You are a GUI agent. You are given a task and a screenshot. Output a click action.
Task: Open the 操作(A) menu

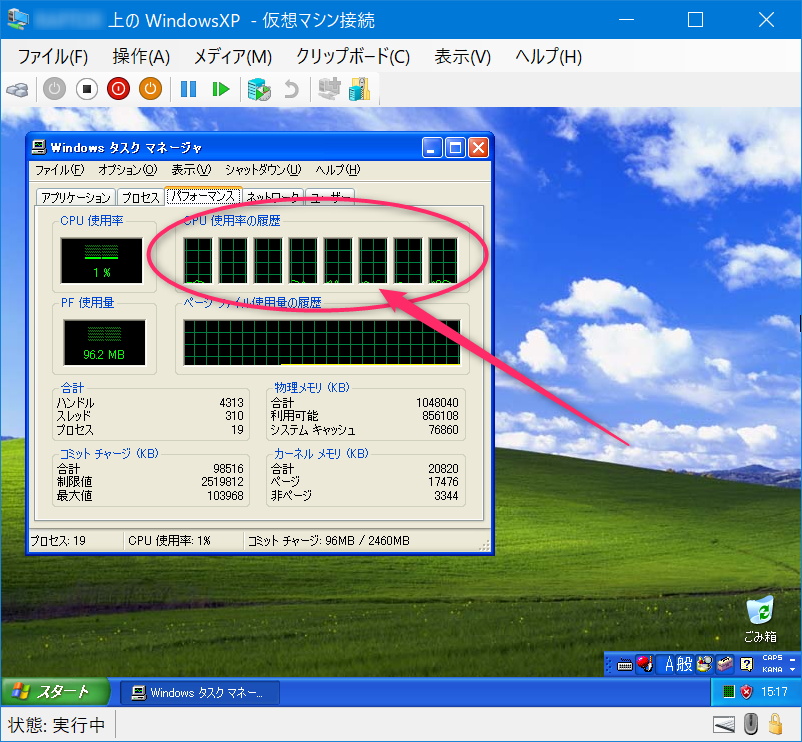[x=141, y=56]
